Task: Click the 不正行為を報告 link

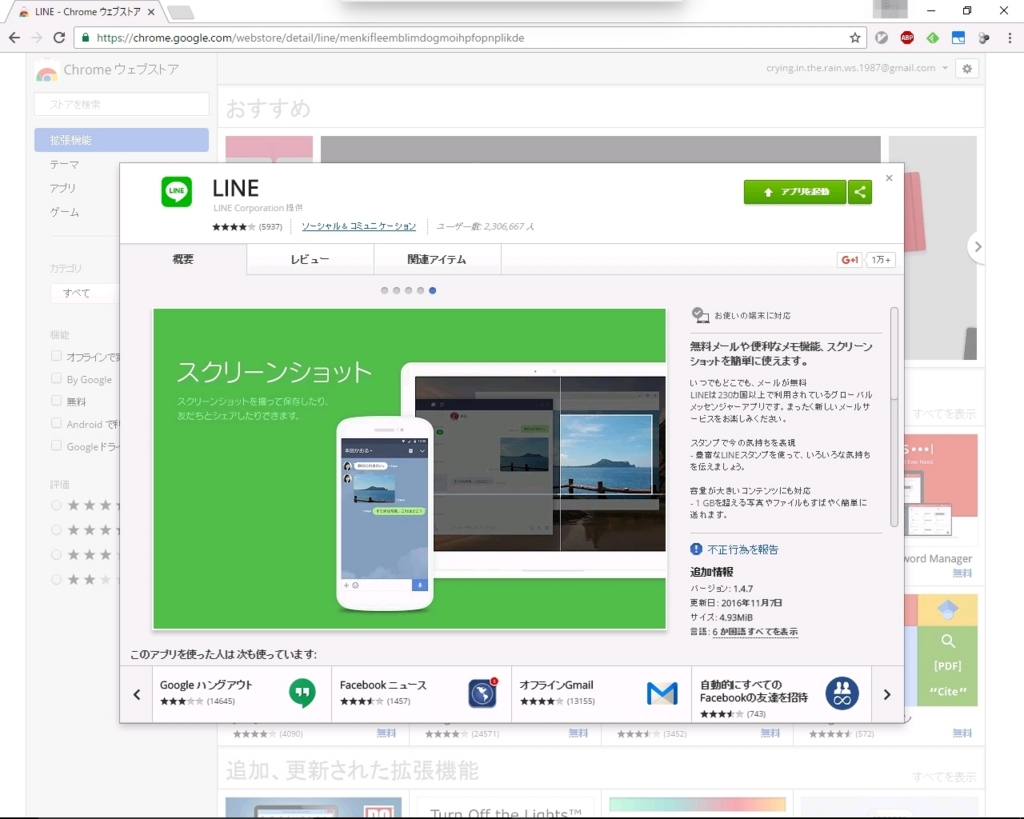Action: (743, 549)
